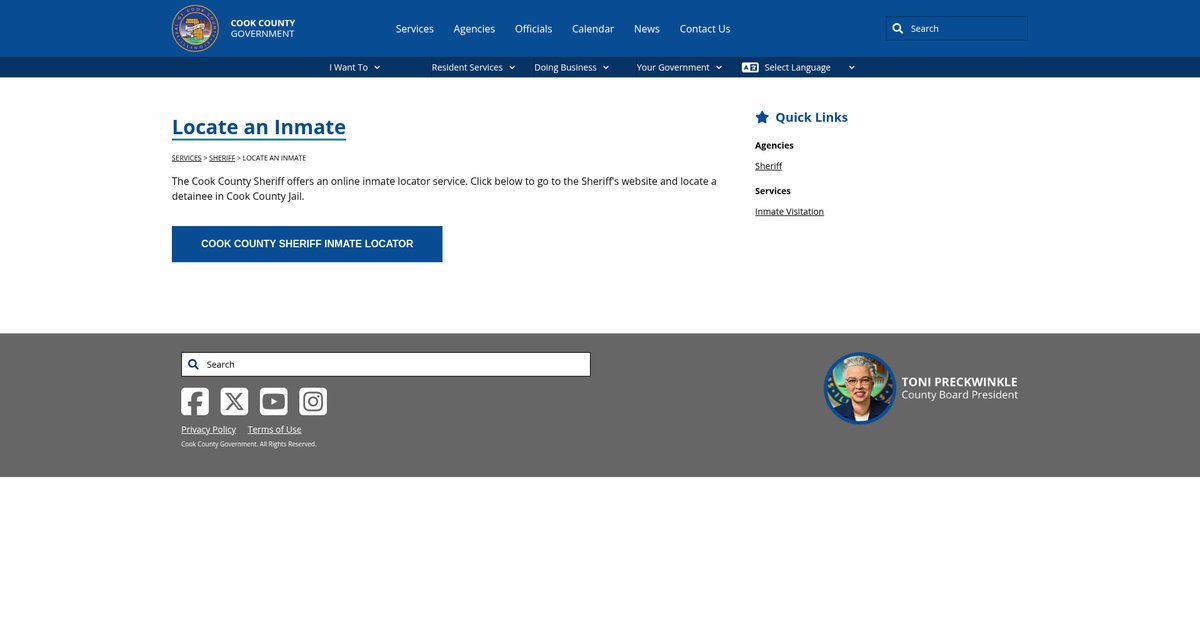Expand the Doing Business dropdown

571,67
